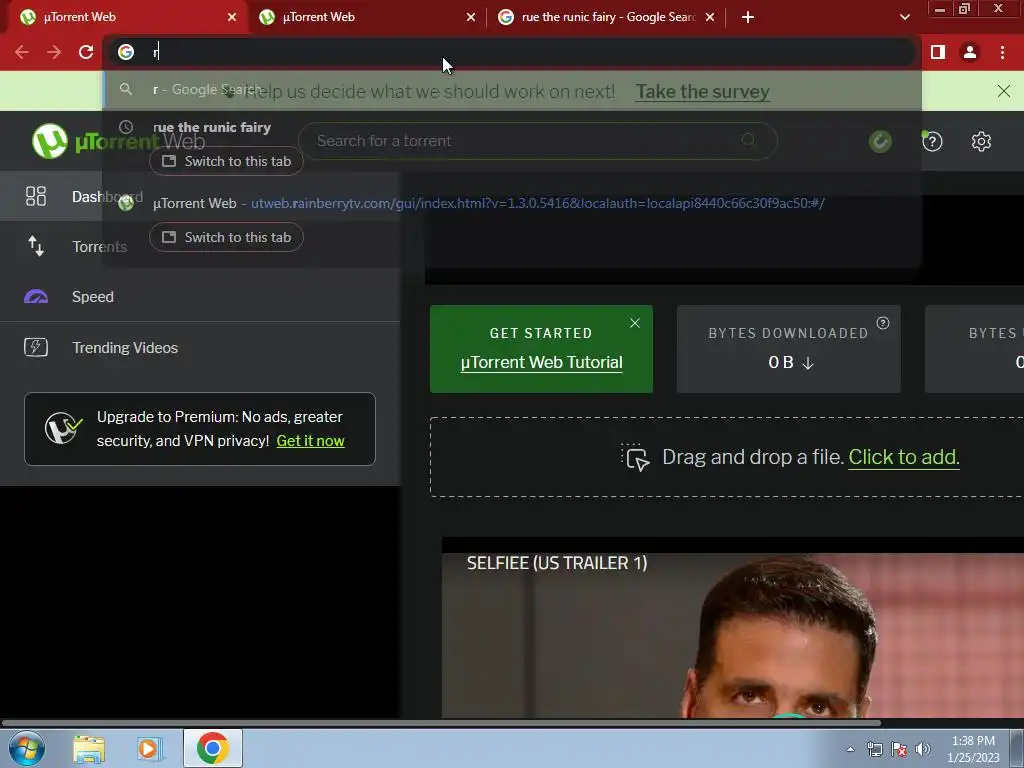This screenshot has height=768, width=1024.
Task: Click the Chrome taskbar icon
Action: [x=212, y=748]
